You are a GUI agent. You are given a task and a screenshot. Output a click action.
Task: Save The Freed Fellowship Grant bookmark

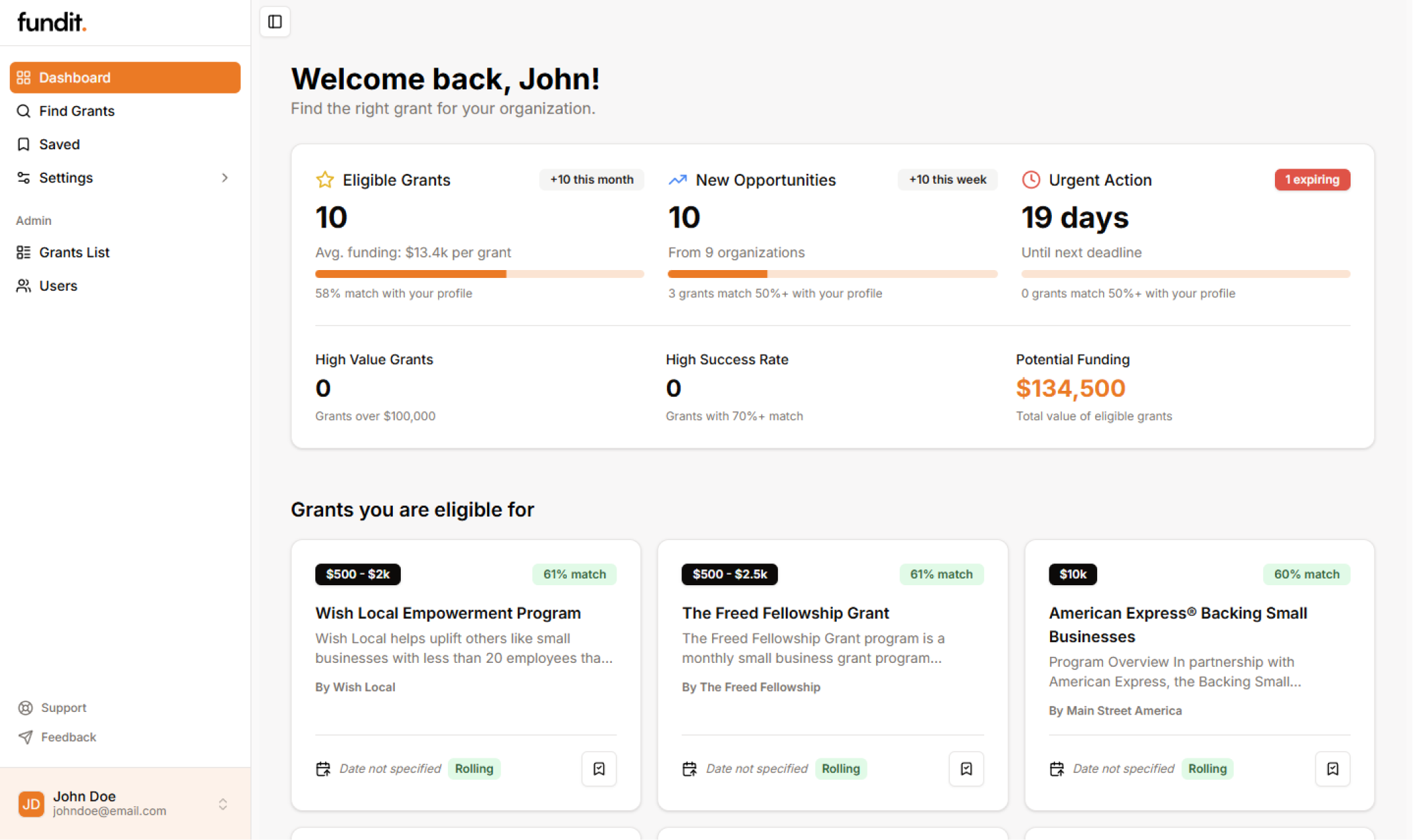click(x=966, y=768)
